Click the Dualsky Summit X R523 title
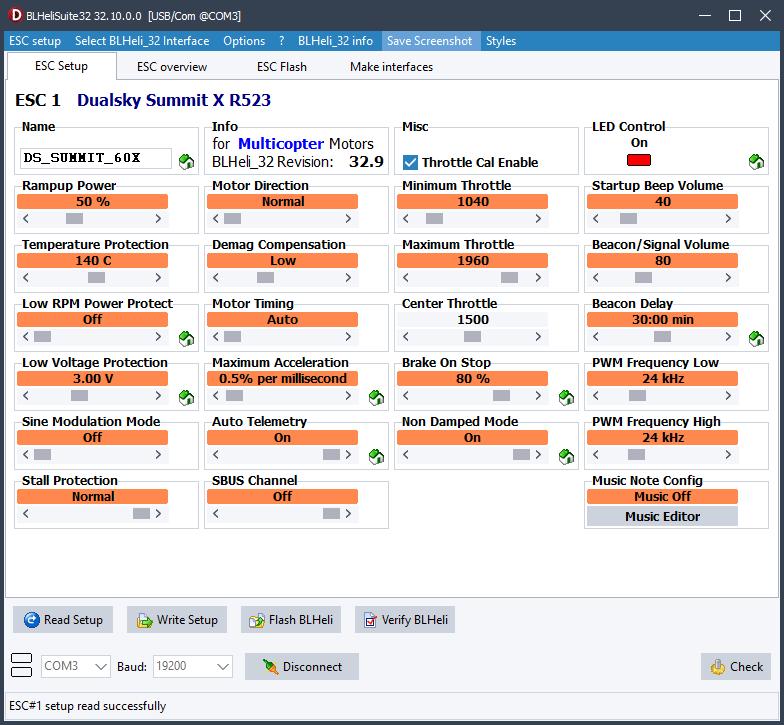784x725 pixels. [x=174, y=100]
